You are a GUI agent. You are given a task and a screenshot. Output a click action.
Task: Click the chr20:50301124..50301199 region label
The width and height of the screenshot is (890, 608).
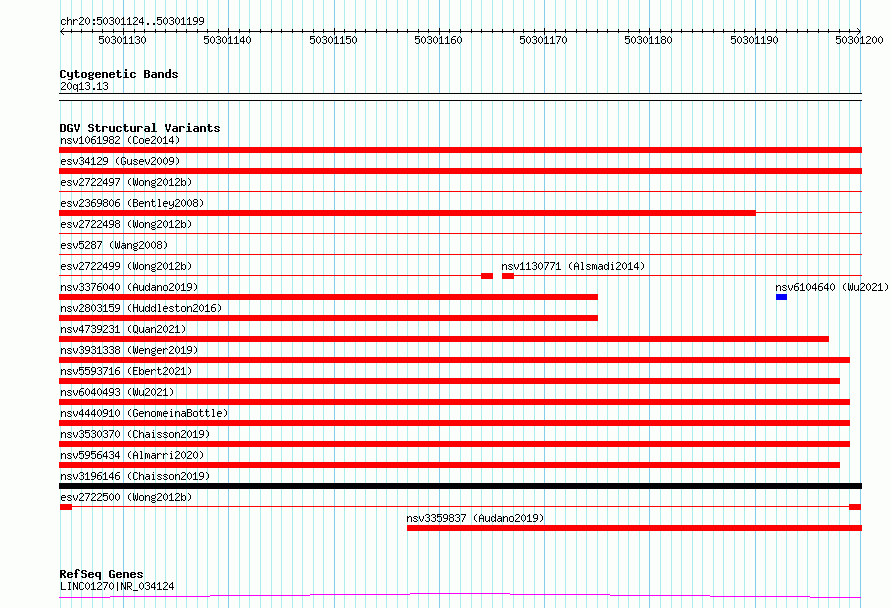(132, 21)
